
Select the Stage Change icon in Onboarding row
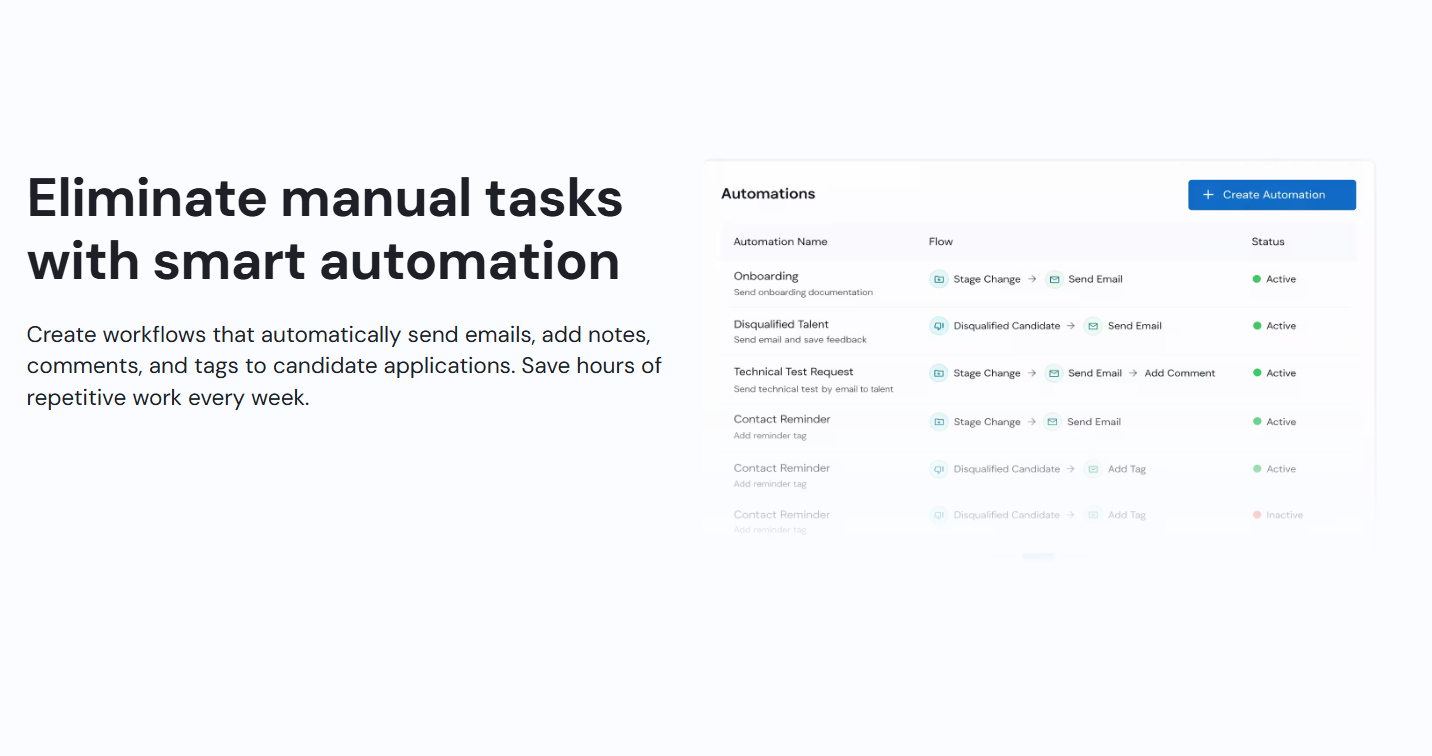tap(939, 279)
